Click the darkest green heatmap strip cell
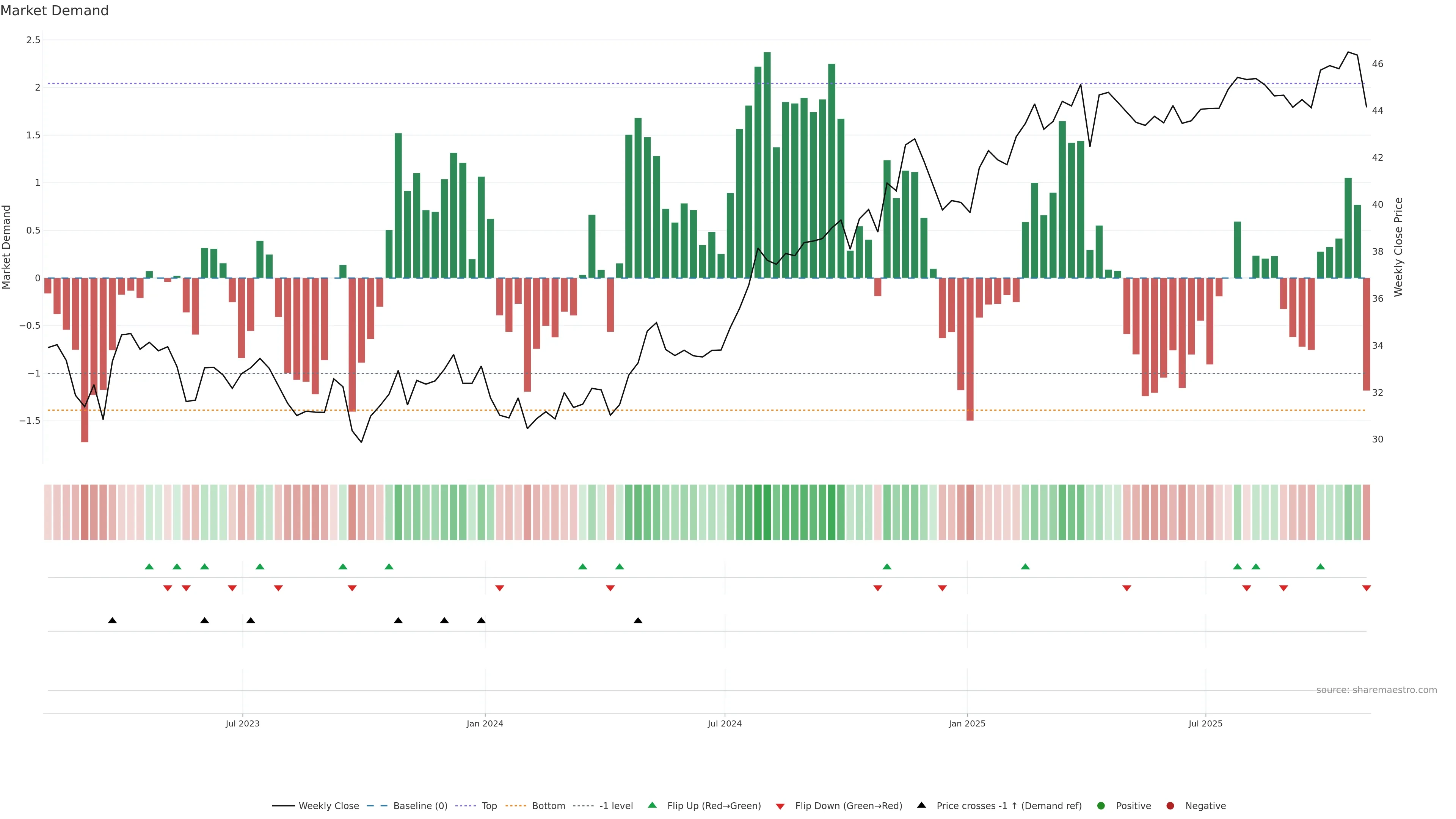Image resolution: width=1456 pixels, height=819 pixels. [x=767, y=512]
